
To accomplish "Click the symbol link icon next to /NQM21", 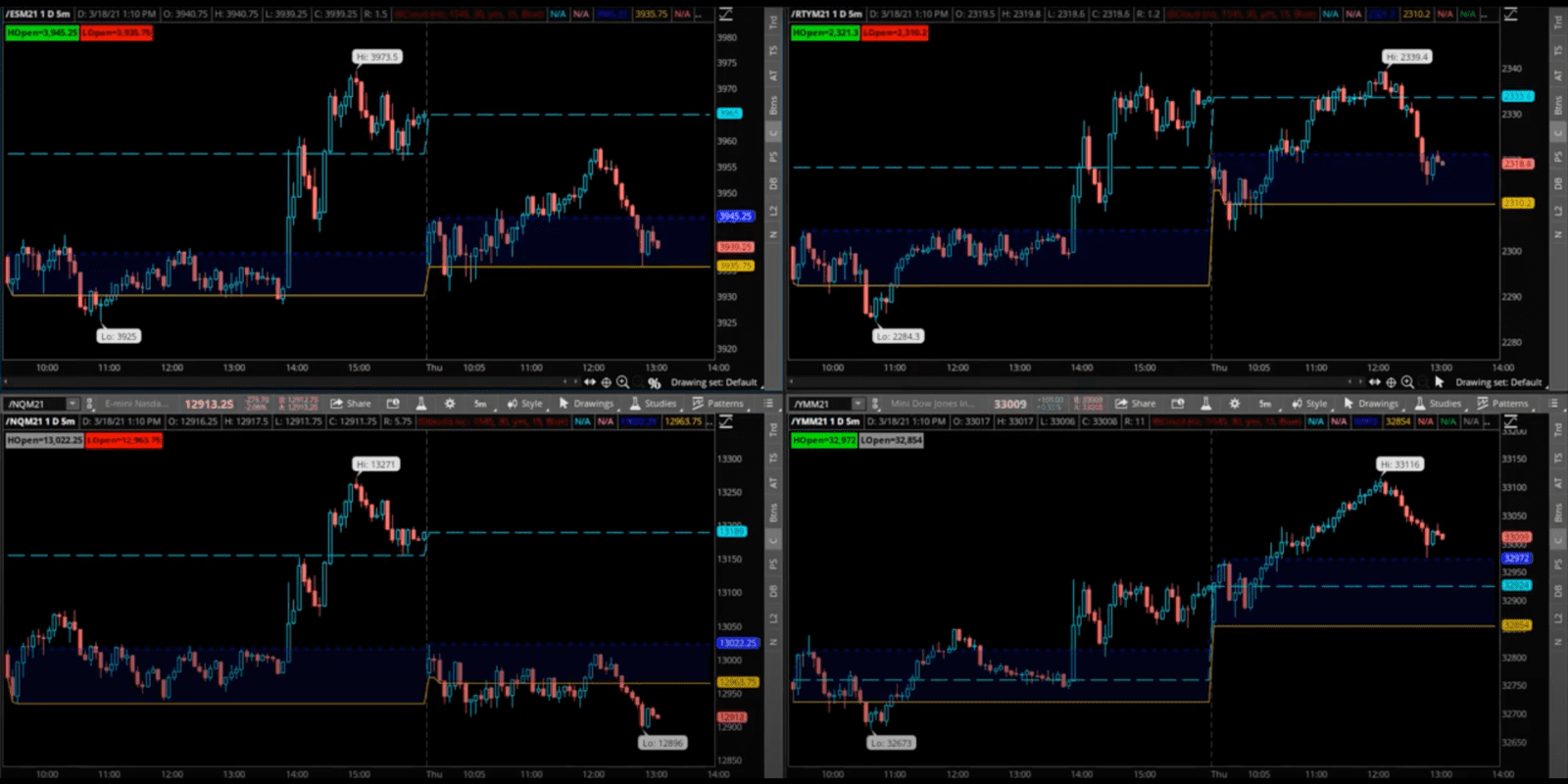I will click(x=90, y=404).
